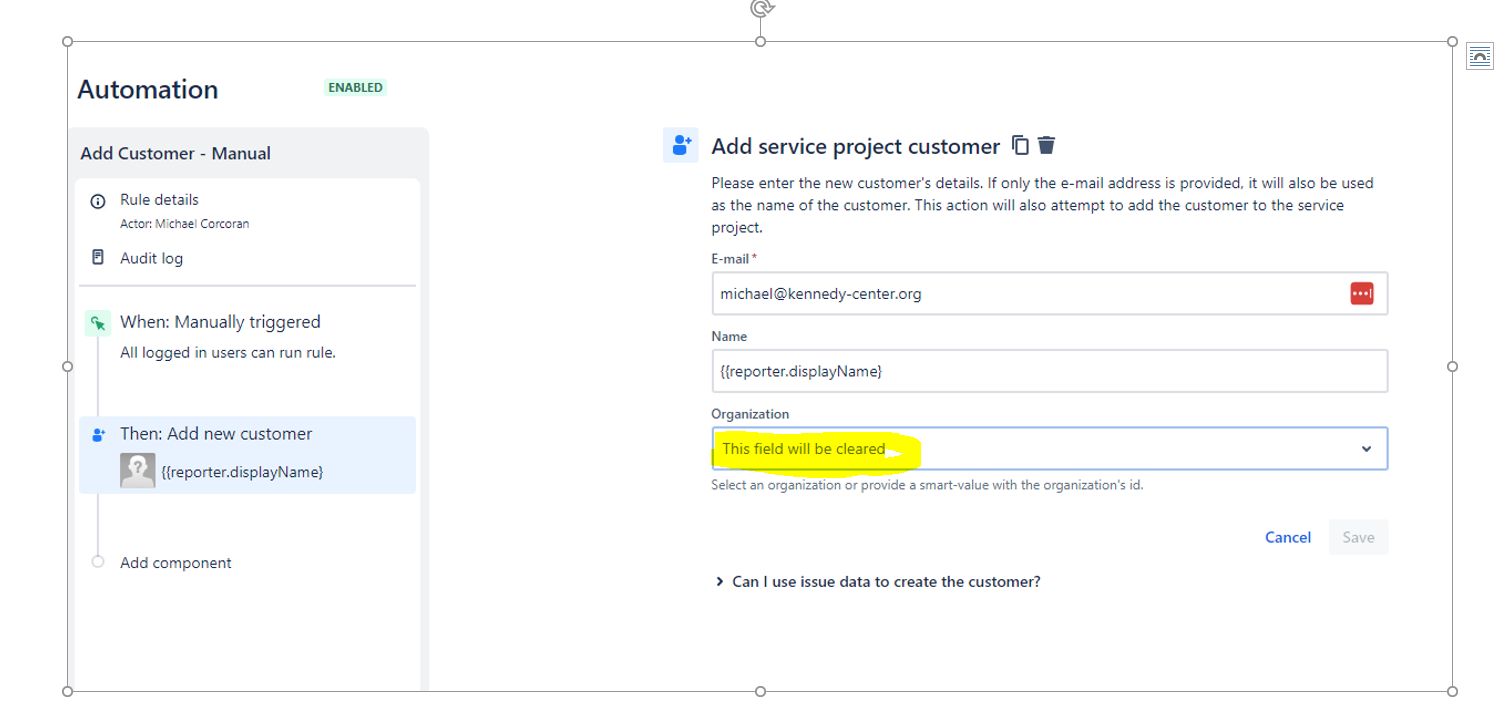This screenshot has height=710, width=1508.
Task: Expand Can I use issue data section
Action: click(x=878, y=582)
